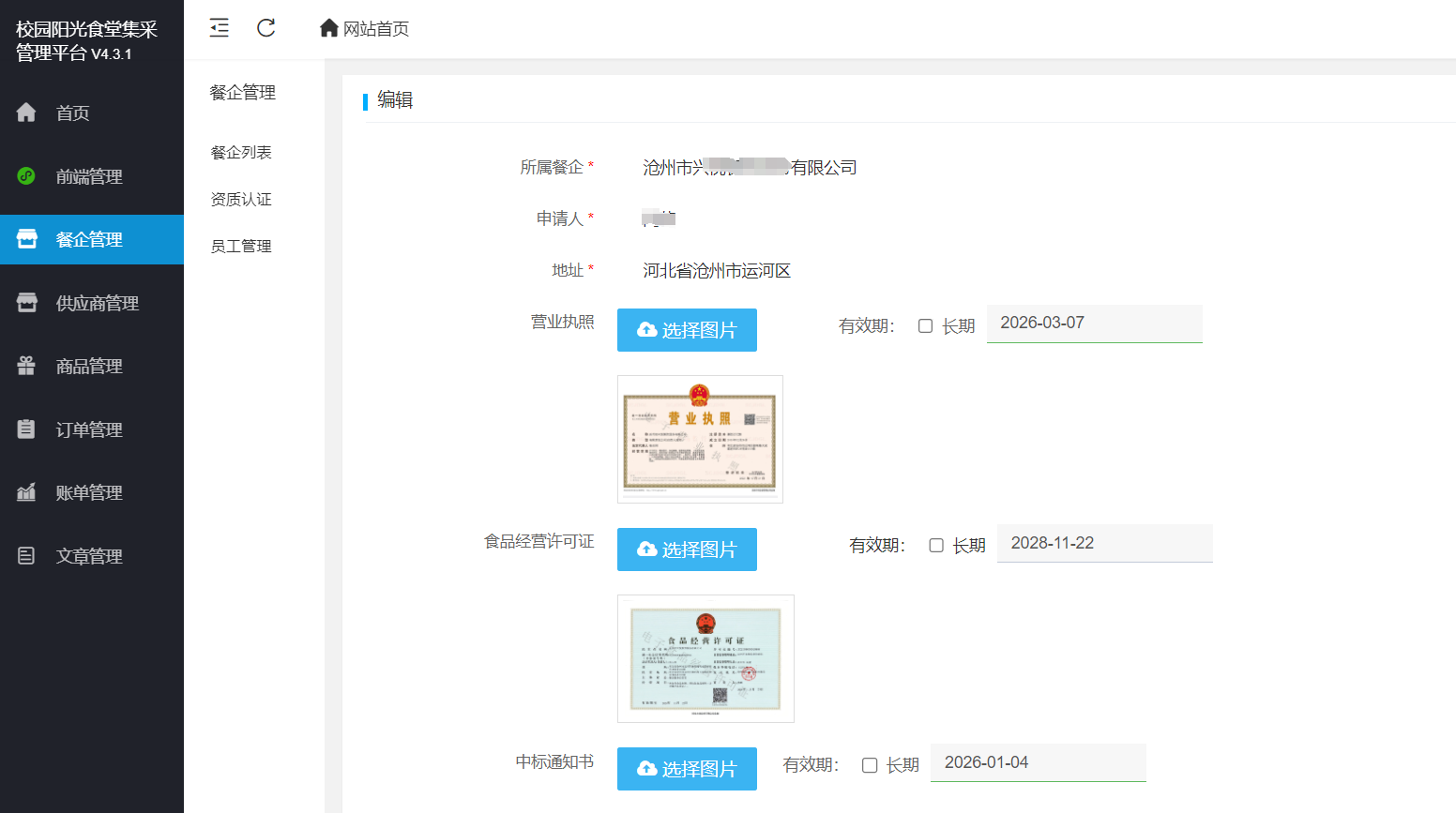Click 选择图片 button for 营业执照
This screenshot has width=1456, height=813.
pyautogui.click(x=687, y=330)
